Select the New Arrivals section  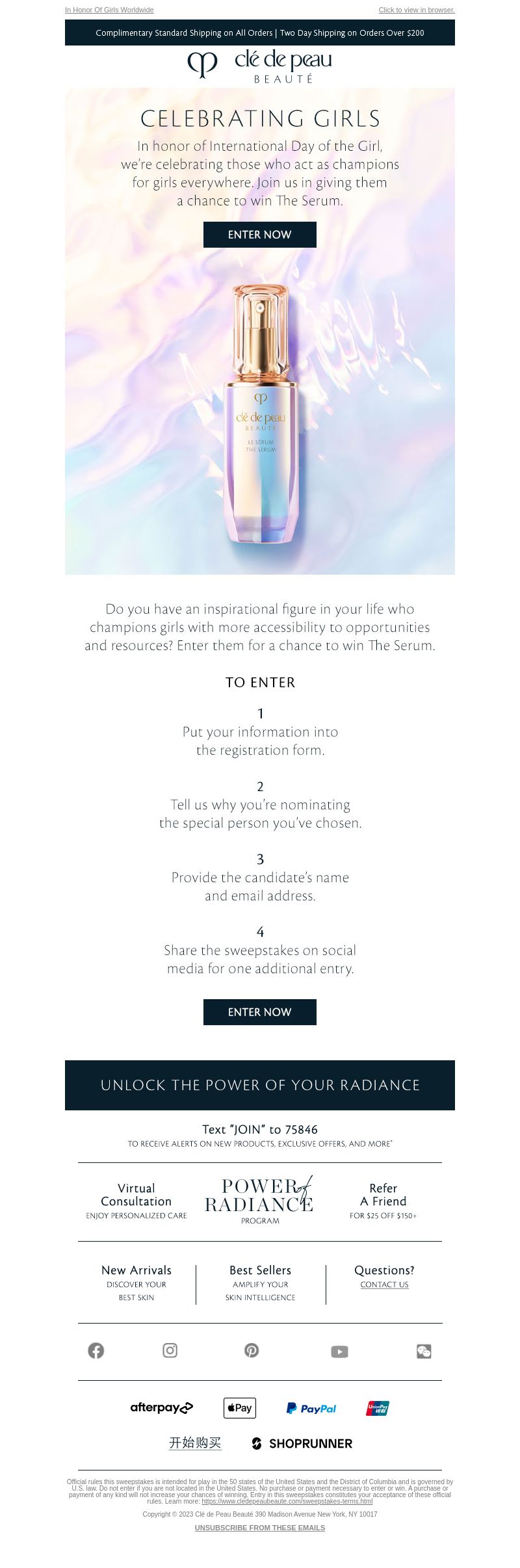[x=136, y=1283]
